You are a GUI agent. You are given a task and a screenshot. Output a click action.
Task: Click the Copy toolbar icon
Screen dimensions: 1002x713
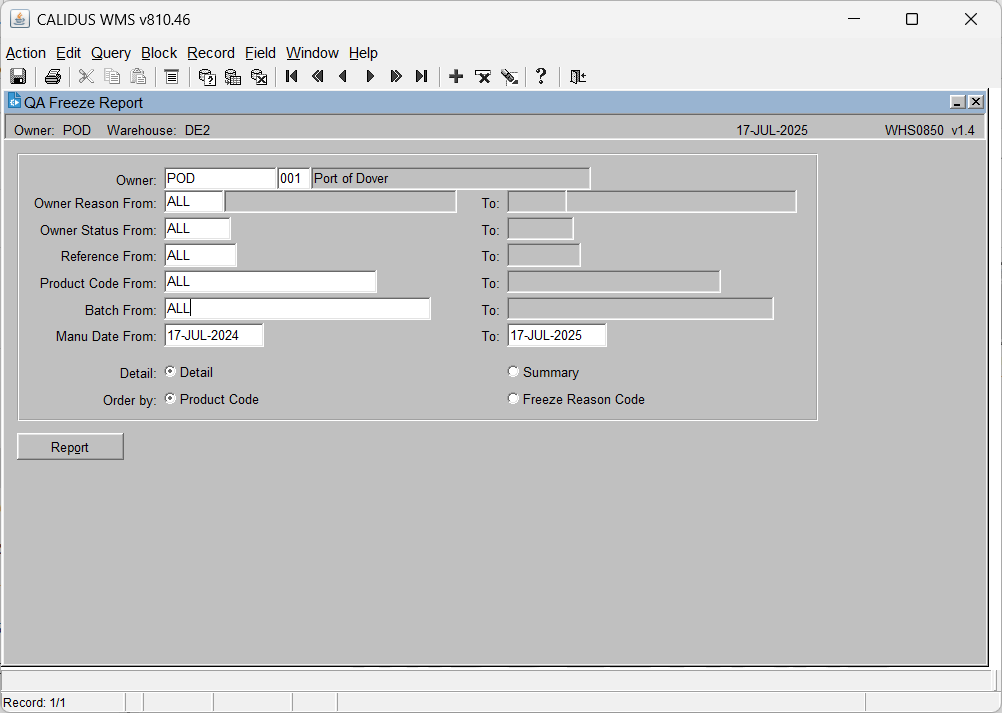click(112, 77)
